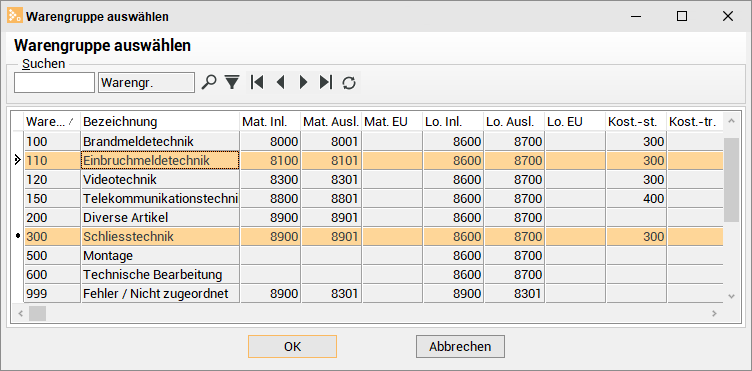Click the Lo. Inl. column header
This screenshot has height=371, width=752.
453,122
